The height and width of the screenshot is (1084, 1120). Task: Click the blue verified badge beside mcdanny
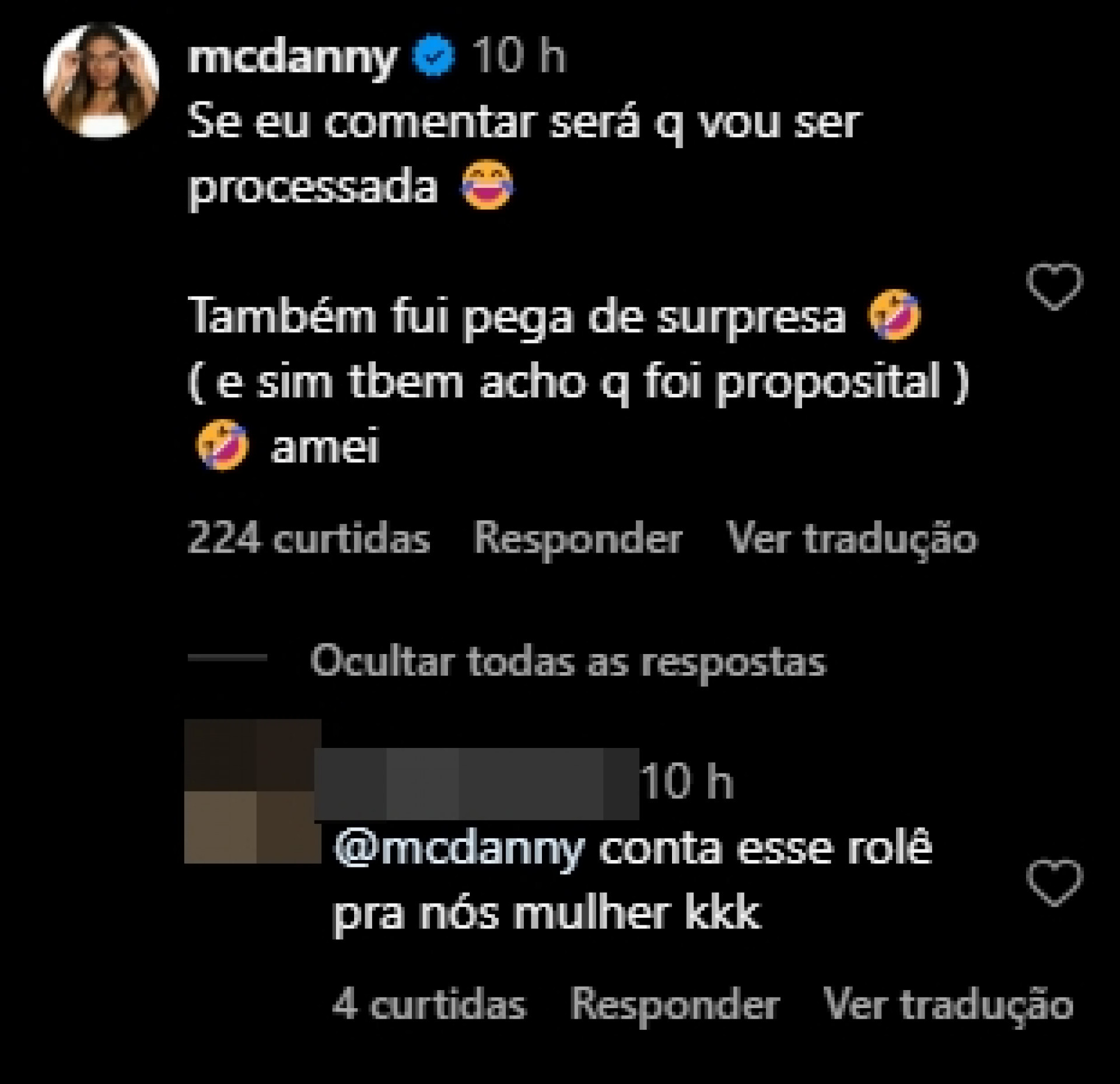click(433, 57)
